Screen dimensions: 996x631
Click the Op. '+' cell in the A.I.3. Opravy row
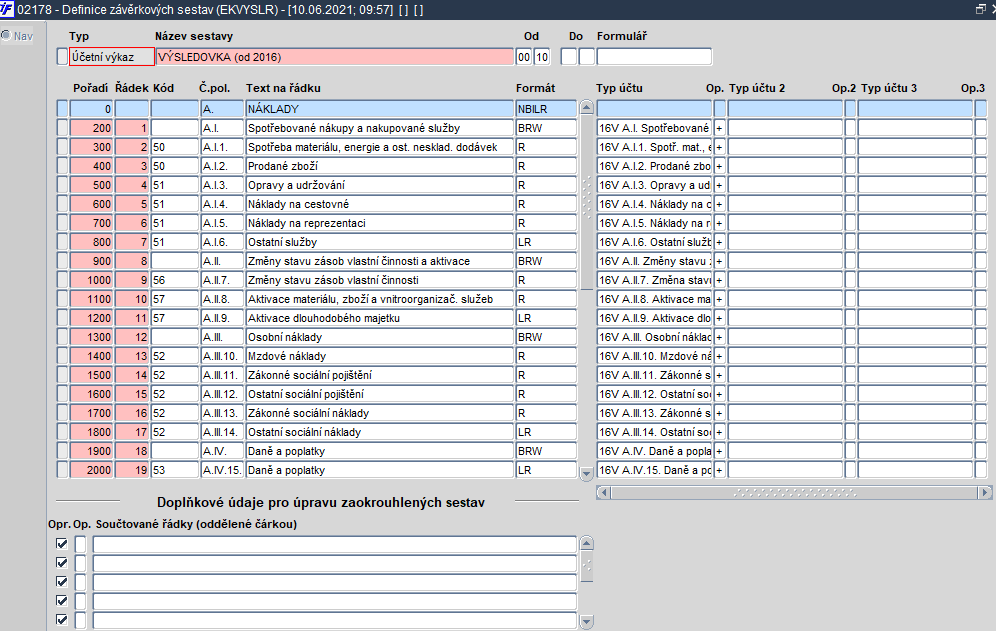(x=720, y=185)
